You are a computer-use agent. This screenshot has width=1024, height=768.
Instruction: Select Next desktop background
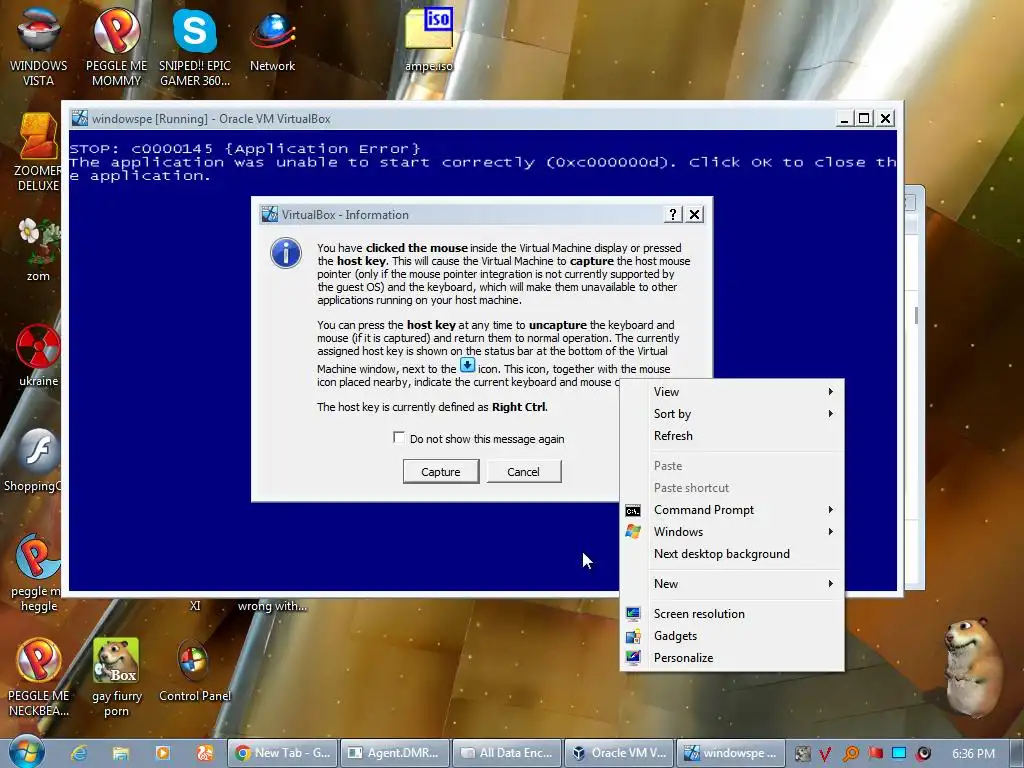(x=731, y=554)
